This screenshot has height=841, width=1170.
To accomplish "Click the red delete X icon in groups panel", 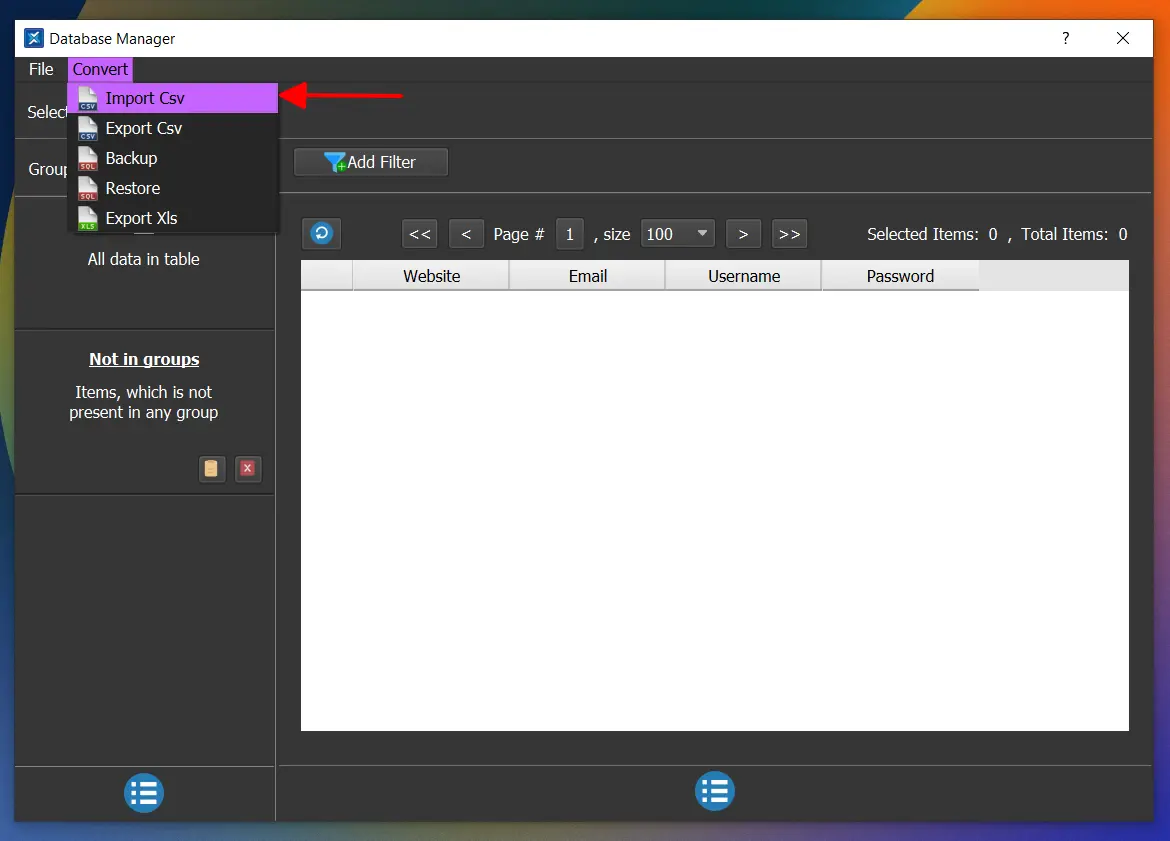I will point(248,469).
